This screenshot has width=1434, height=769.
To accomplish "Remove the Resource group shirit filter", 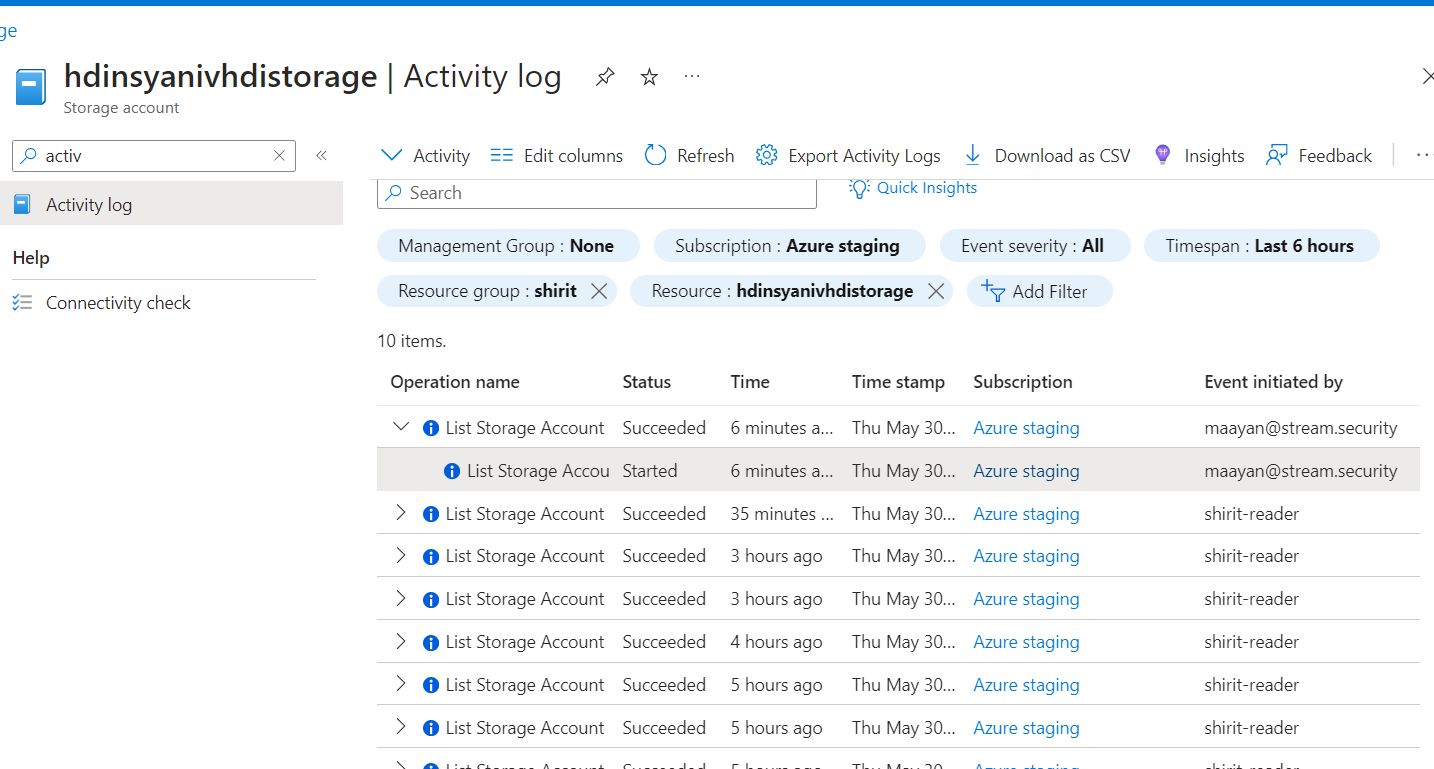I will (x=599, y=291).
